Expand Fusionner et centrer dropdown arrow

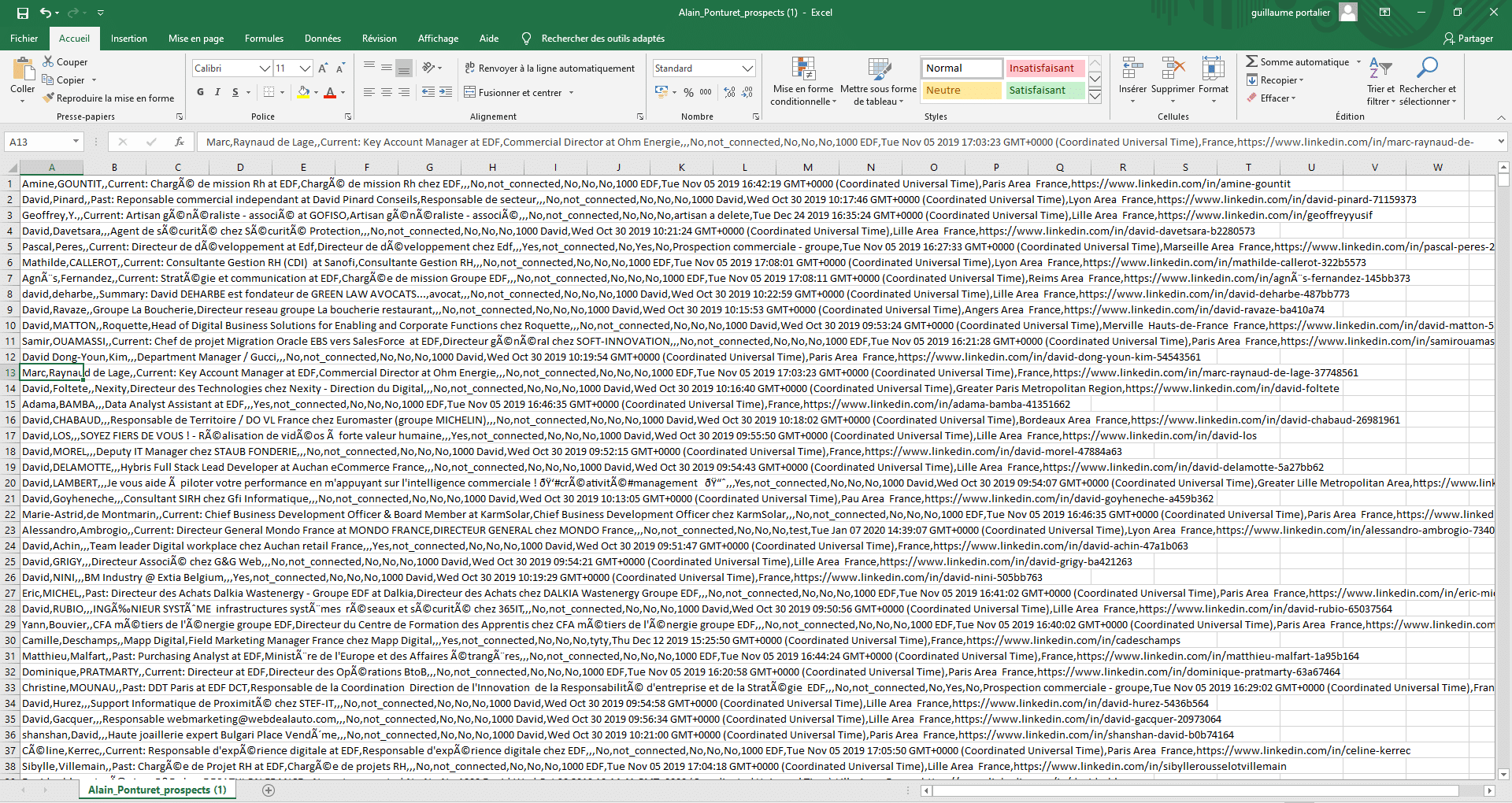(x=572, y=93)
